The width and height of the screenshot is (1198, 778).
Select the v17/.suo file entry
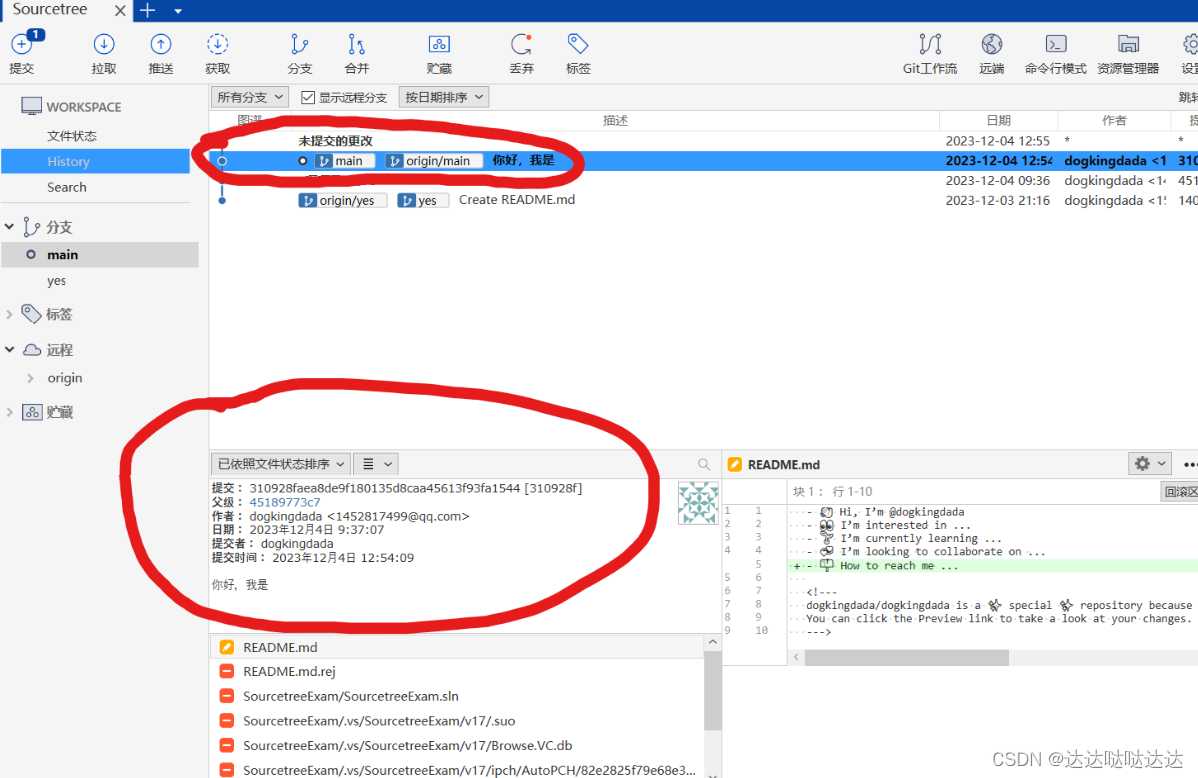click(457, 721)
